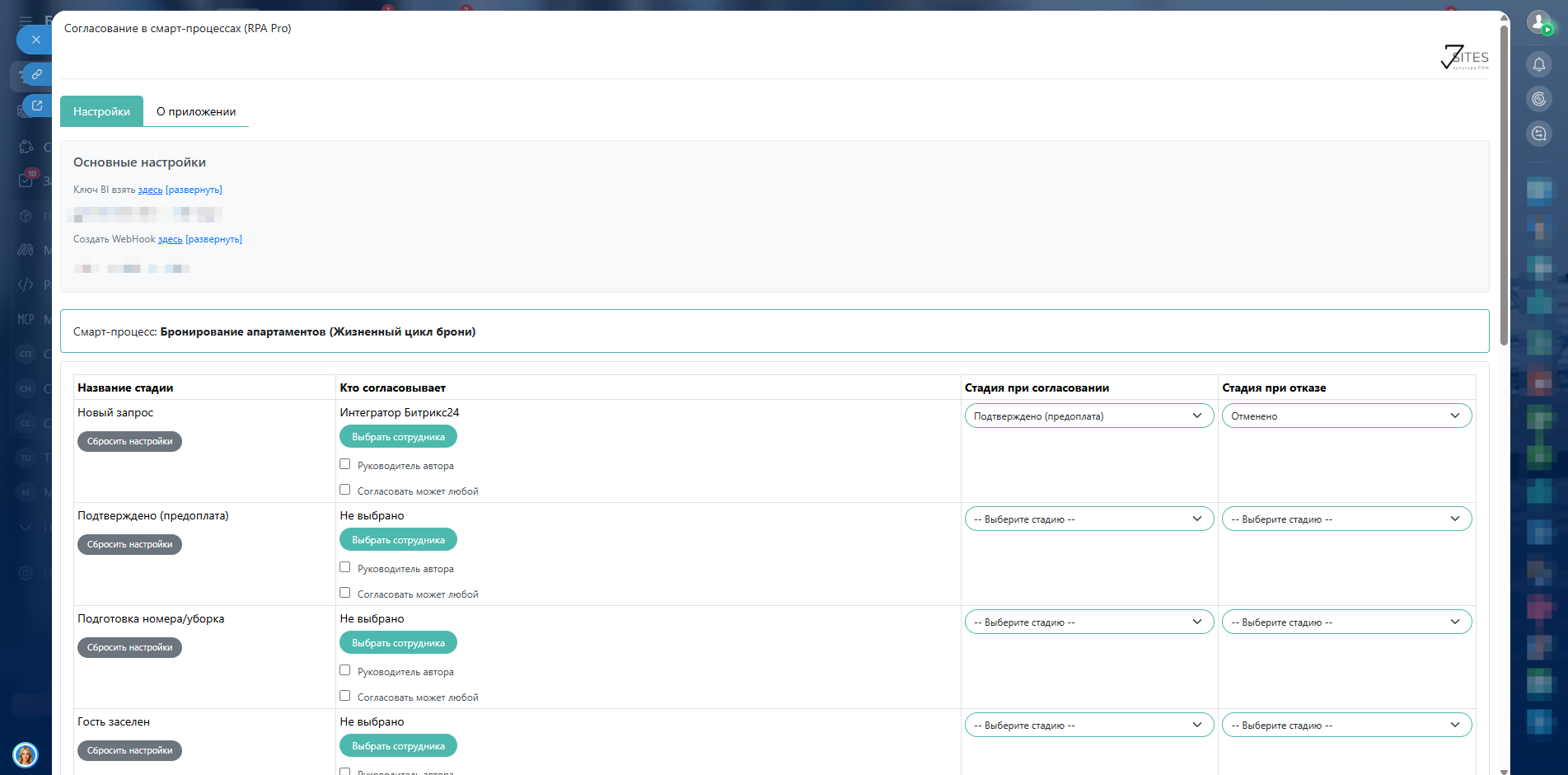Screen dimensions: 1568x775
Task: Tick 'Согласовать может любой' for Подготовка номера/уборка
Action: (345, 696)
